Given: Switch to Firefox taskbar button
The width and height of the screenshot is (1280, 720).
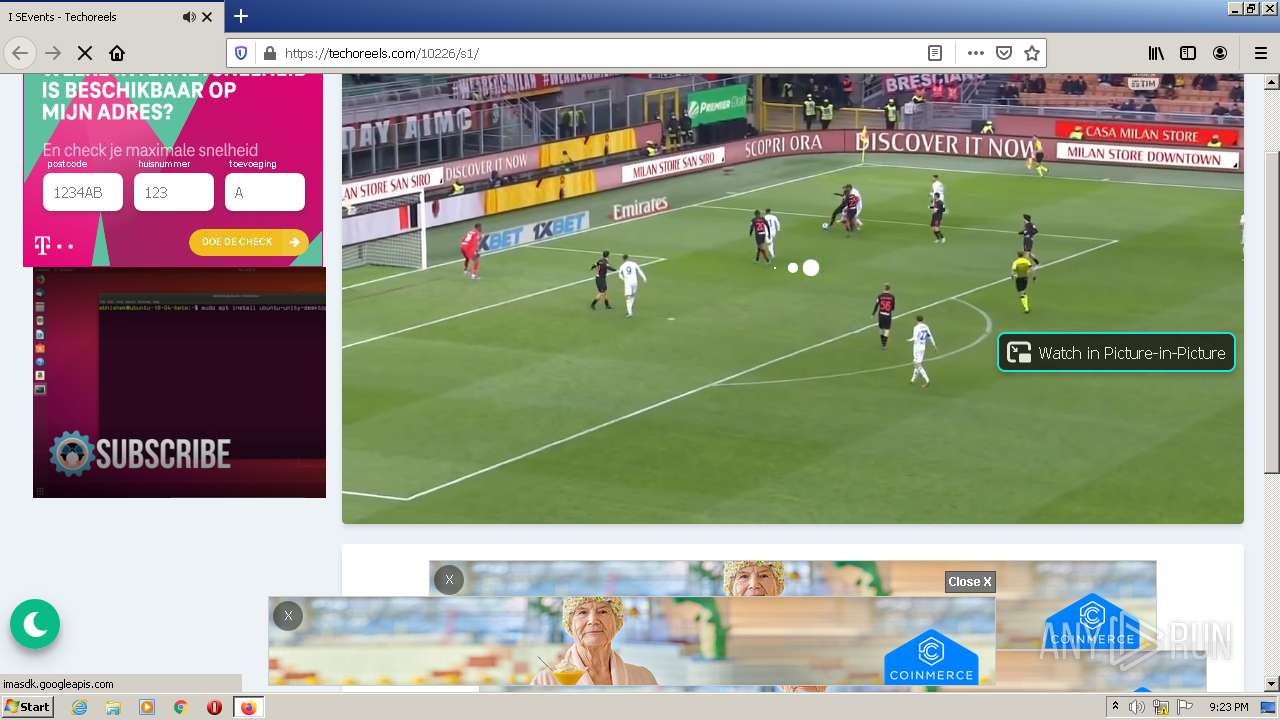Looking at the screenshot, I should pos(249,707).
